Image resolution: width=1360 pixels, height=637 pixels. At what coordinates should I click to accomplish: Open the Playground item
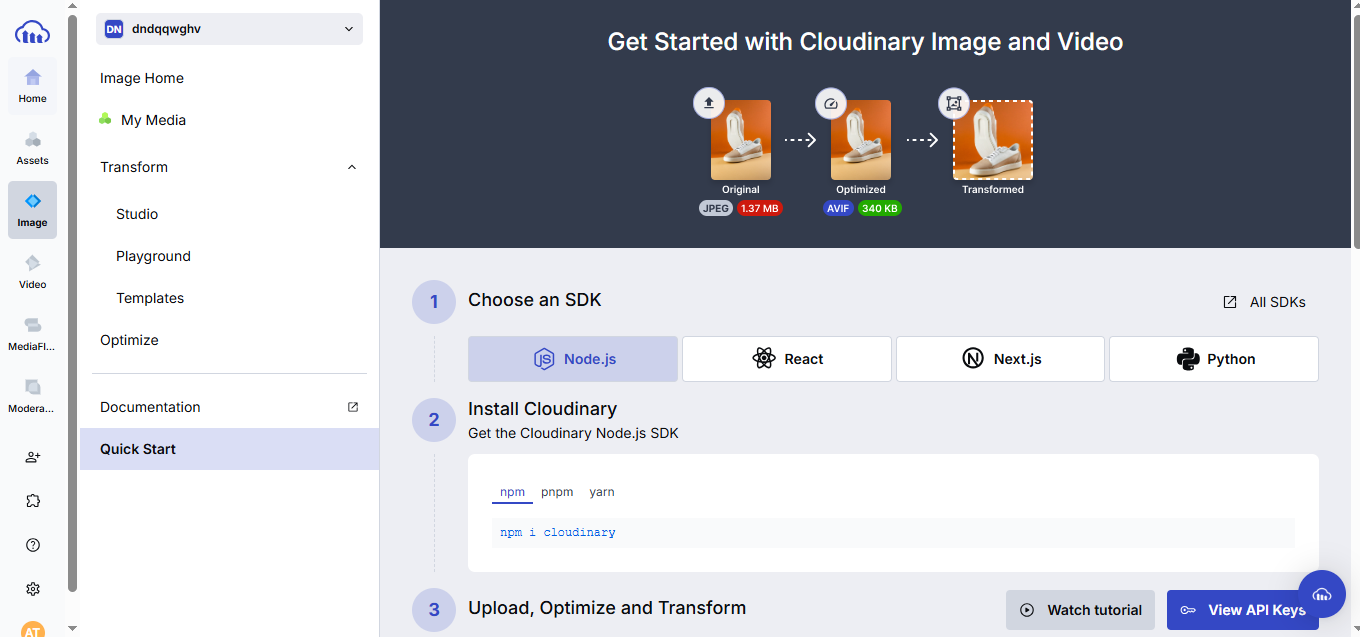[x=153, y=256]
